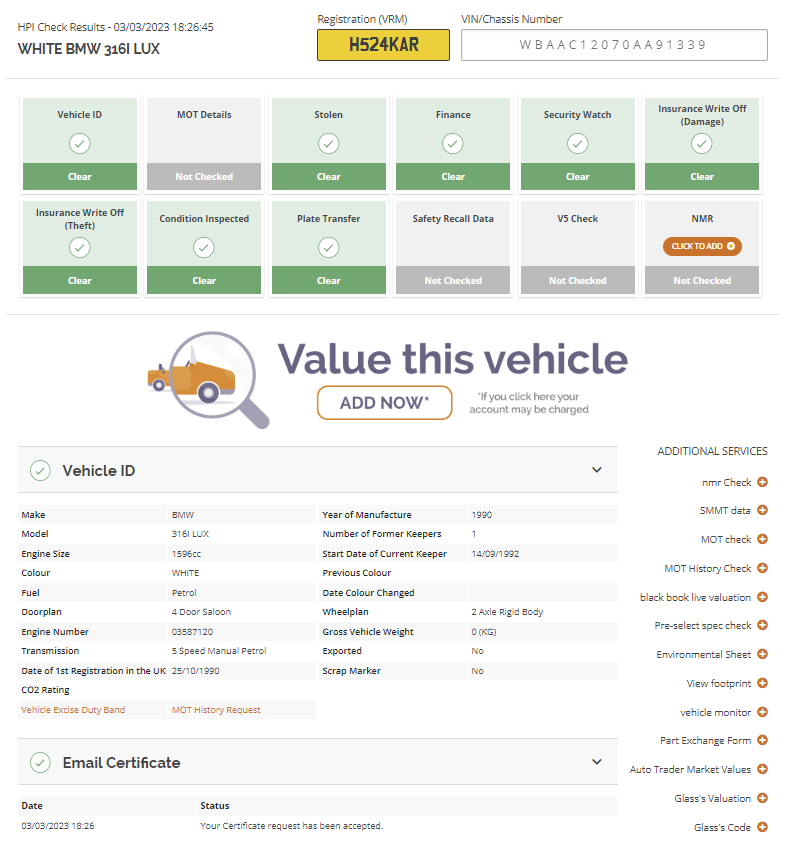The width and height of the screenshot is (787, 842).
Task: Click the car magnifier valuation illustration
Action: pos(208,379)
